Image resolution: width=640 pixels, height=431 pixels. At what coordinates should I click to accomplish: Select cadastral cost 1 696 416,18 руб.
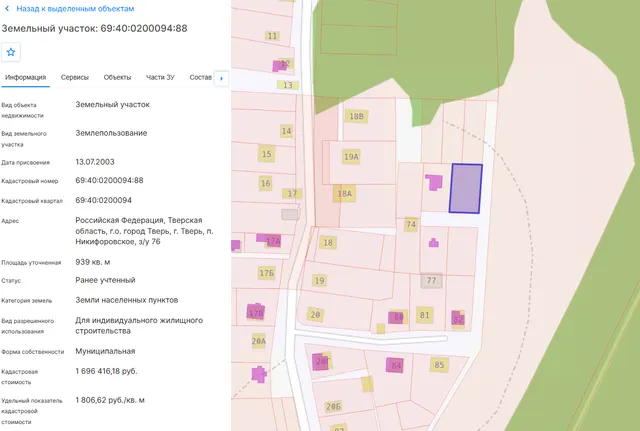point(106,371)
